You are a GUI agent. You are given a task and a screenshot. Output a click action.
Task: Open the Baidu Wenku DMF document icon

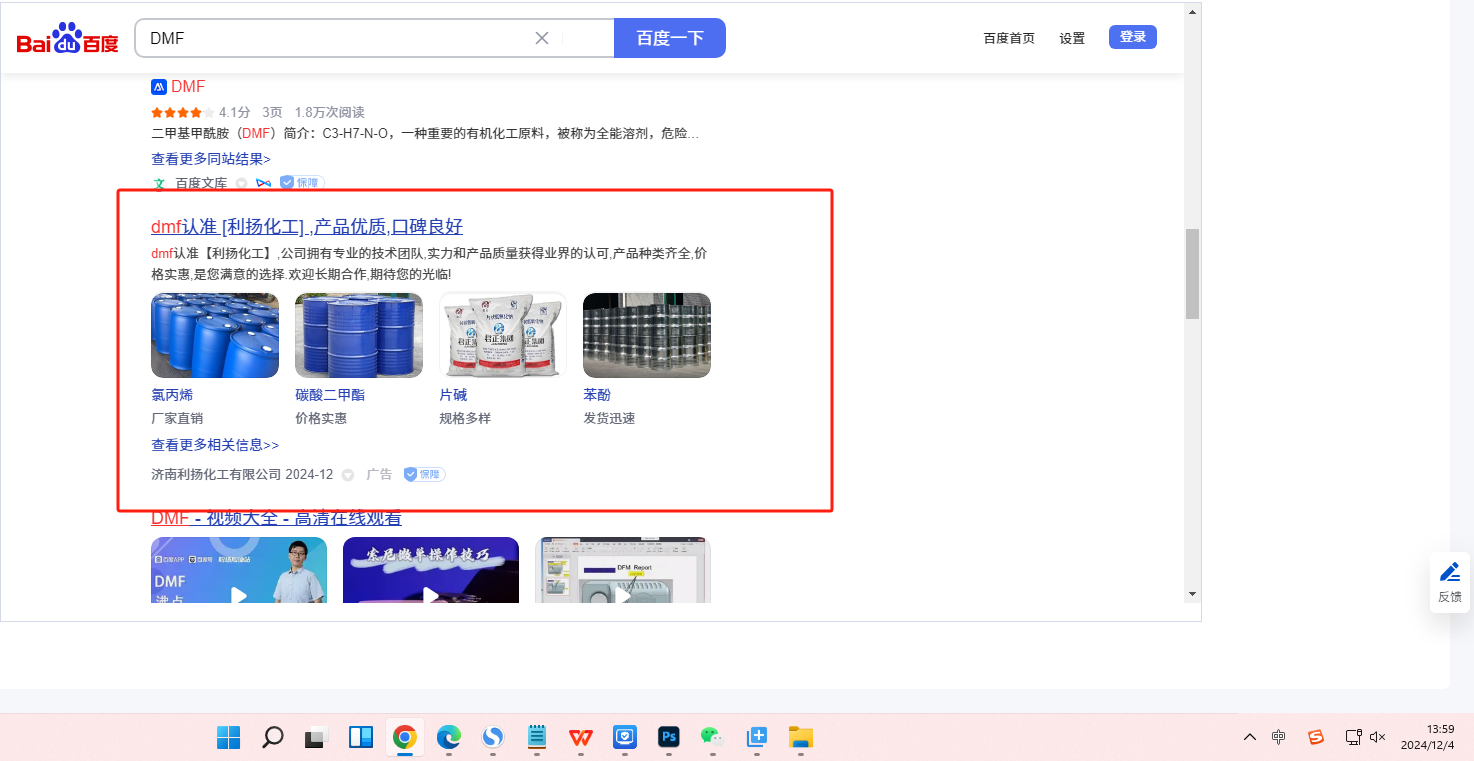click(158, 86)
